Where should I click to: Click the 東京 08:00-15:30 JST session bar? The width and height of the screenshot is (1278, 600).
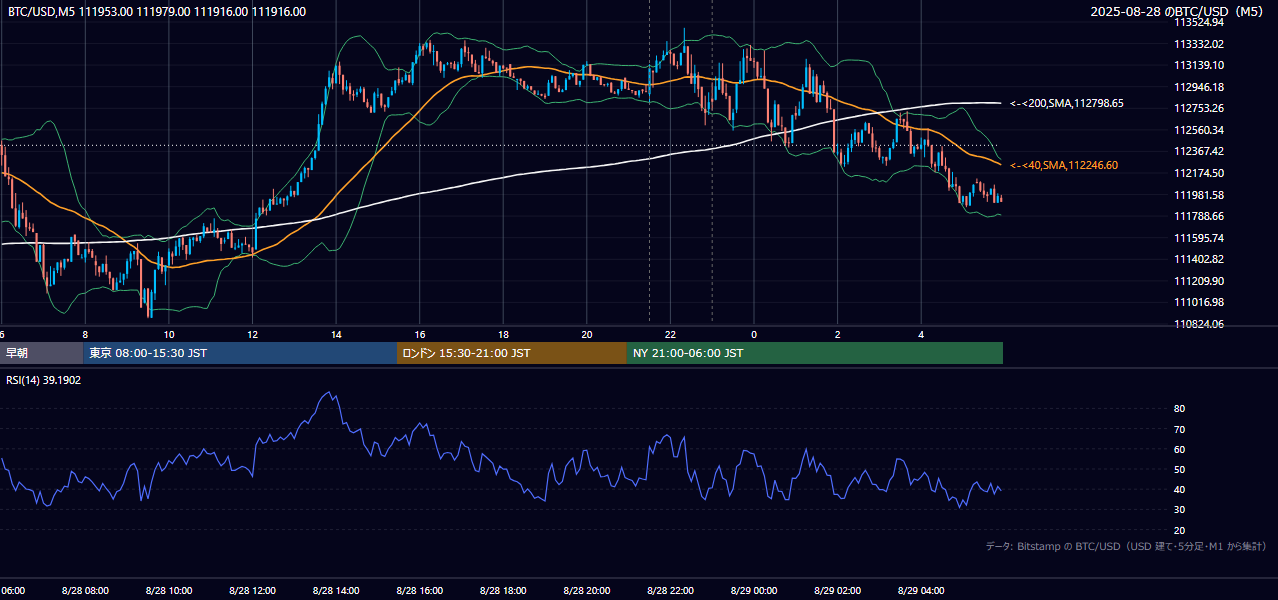point(240,353)
